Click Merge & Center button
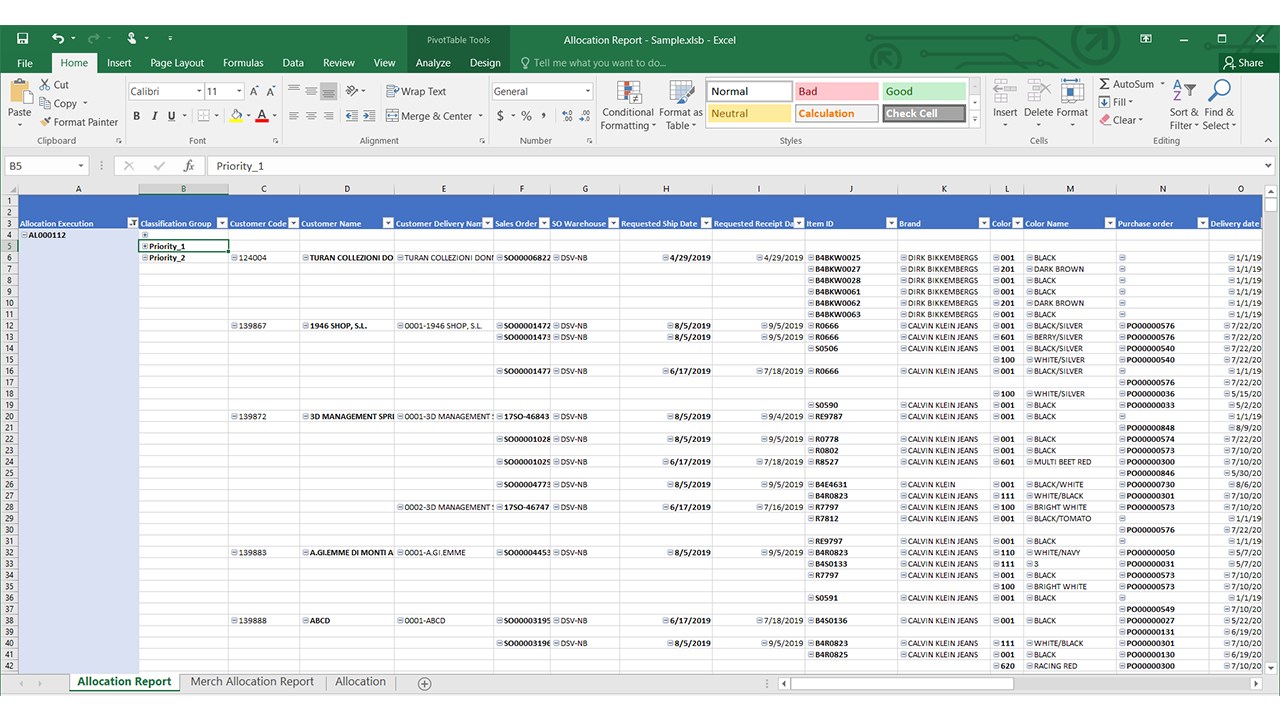Viewport: 1280px width, 720px height. pos(429,116)
